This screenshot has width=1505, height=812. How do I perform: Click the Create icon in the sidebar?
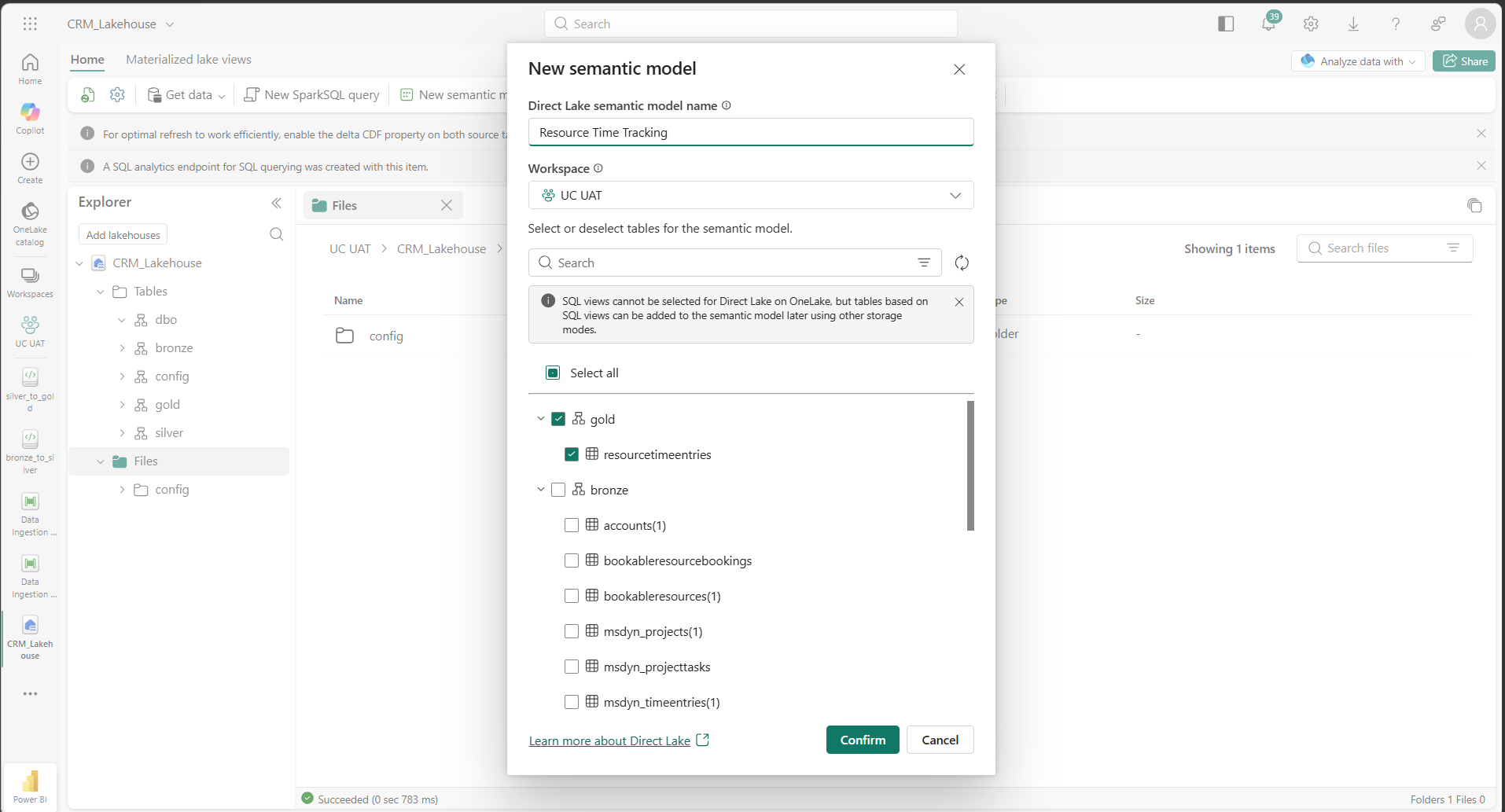(30, 168)
